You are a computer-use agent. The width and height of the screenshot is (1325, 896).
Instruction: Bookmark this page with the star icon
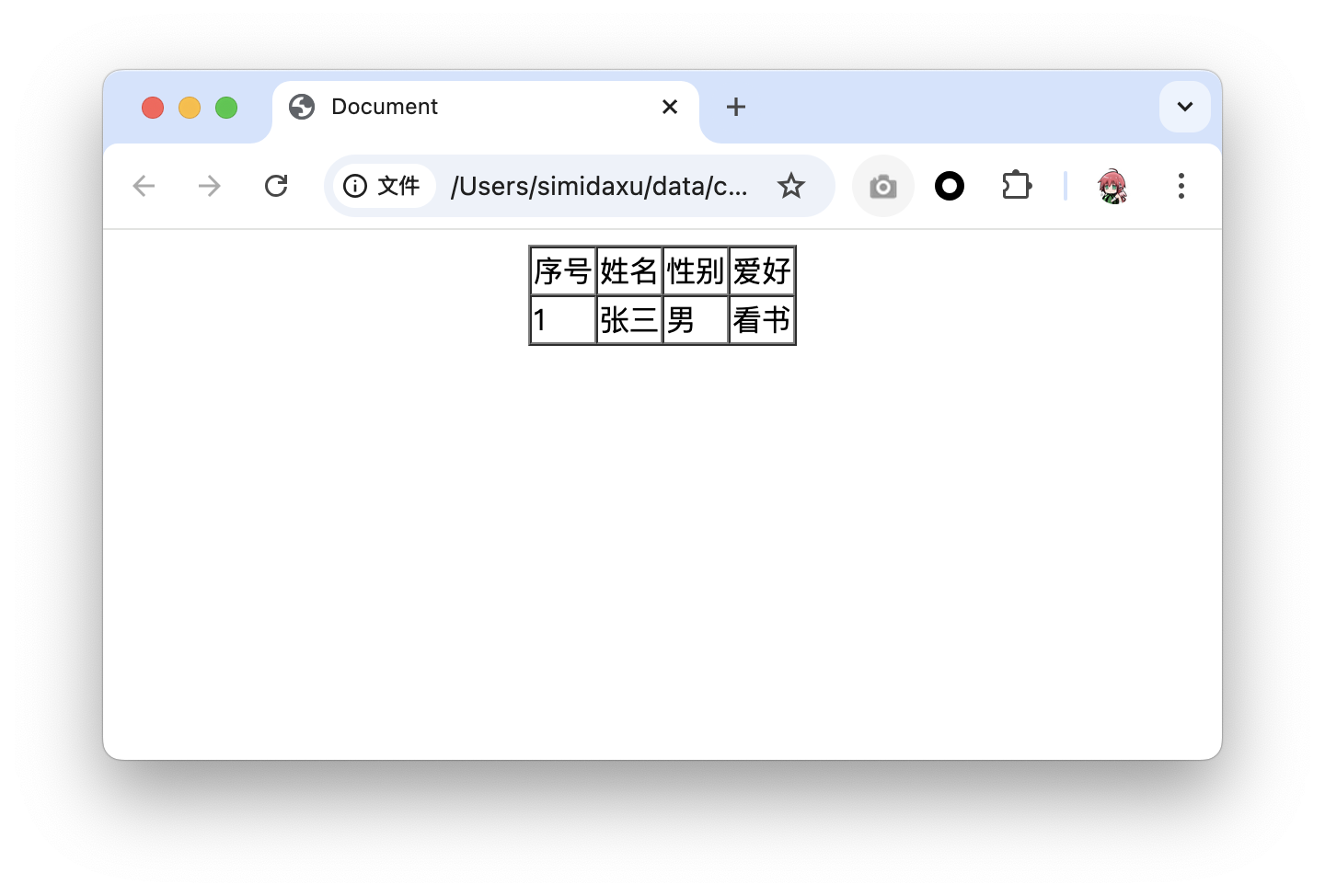point(791,186)
